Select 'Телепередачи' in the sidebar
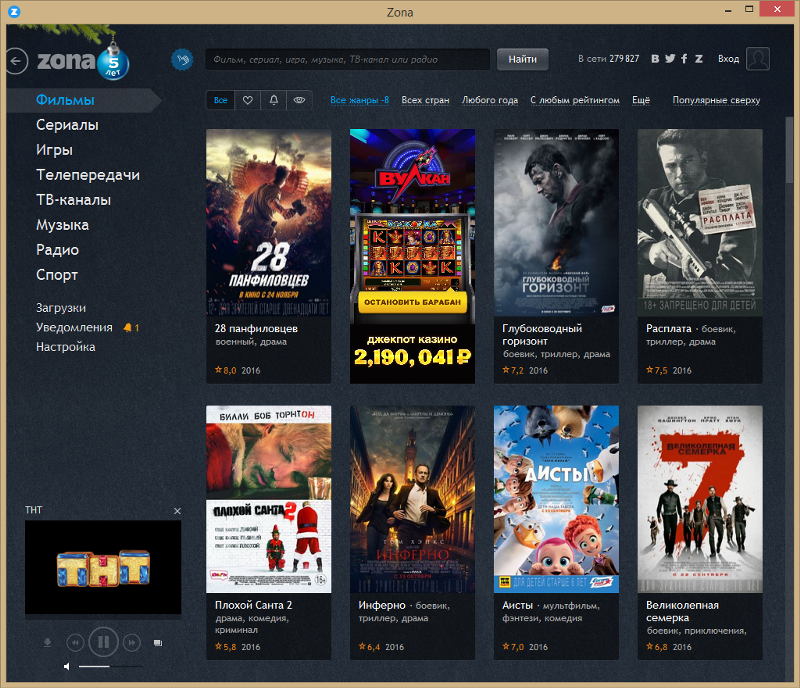 coord(88,175)
